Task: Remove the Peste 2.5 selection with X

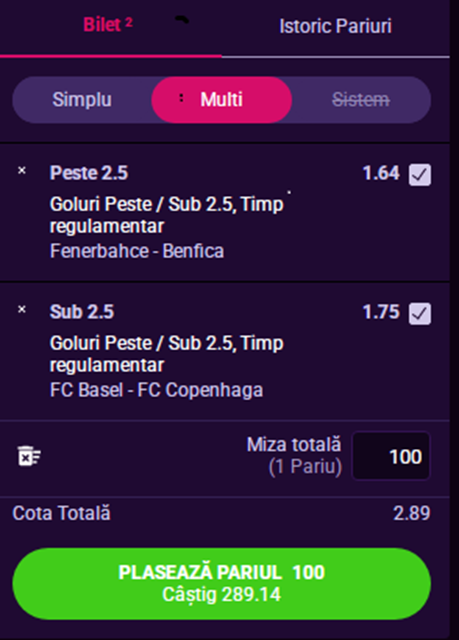Action: (22, 171)
